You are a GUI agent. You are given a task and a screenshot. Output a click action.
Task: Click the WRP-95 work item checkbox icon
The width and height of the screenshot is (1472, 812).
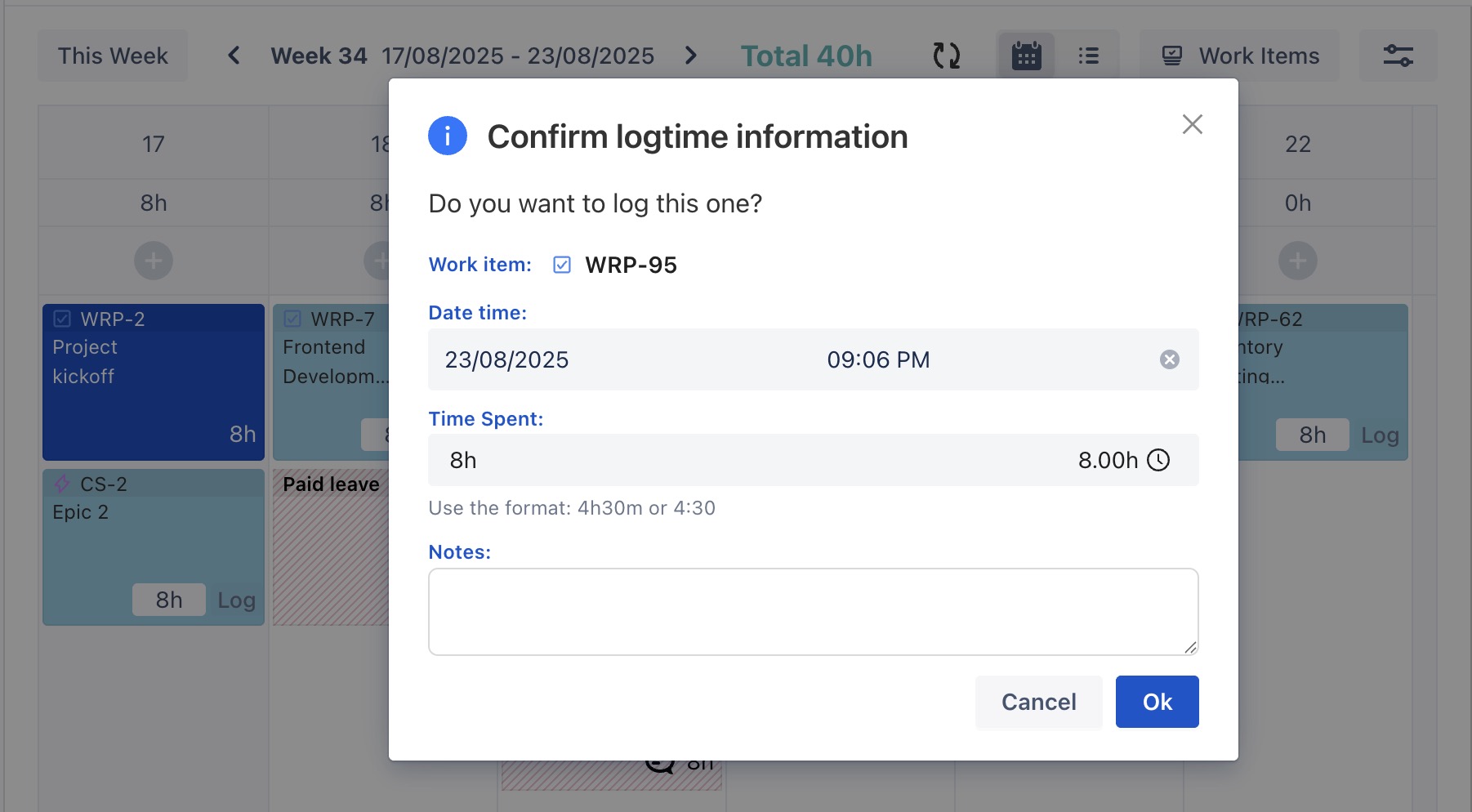(x=562, y=265)
